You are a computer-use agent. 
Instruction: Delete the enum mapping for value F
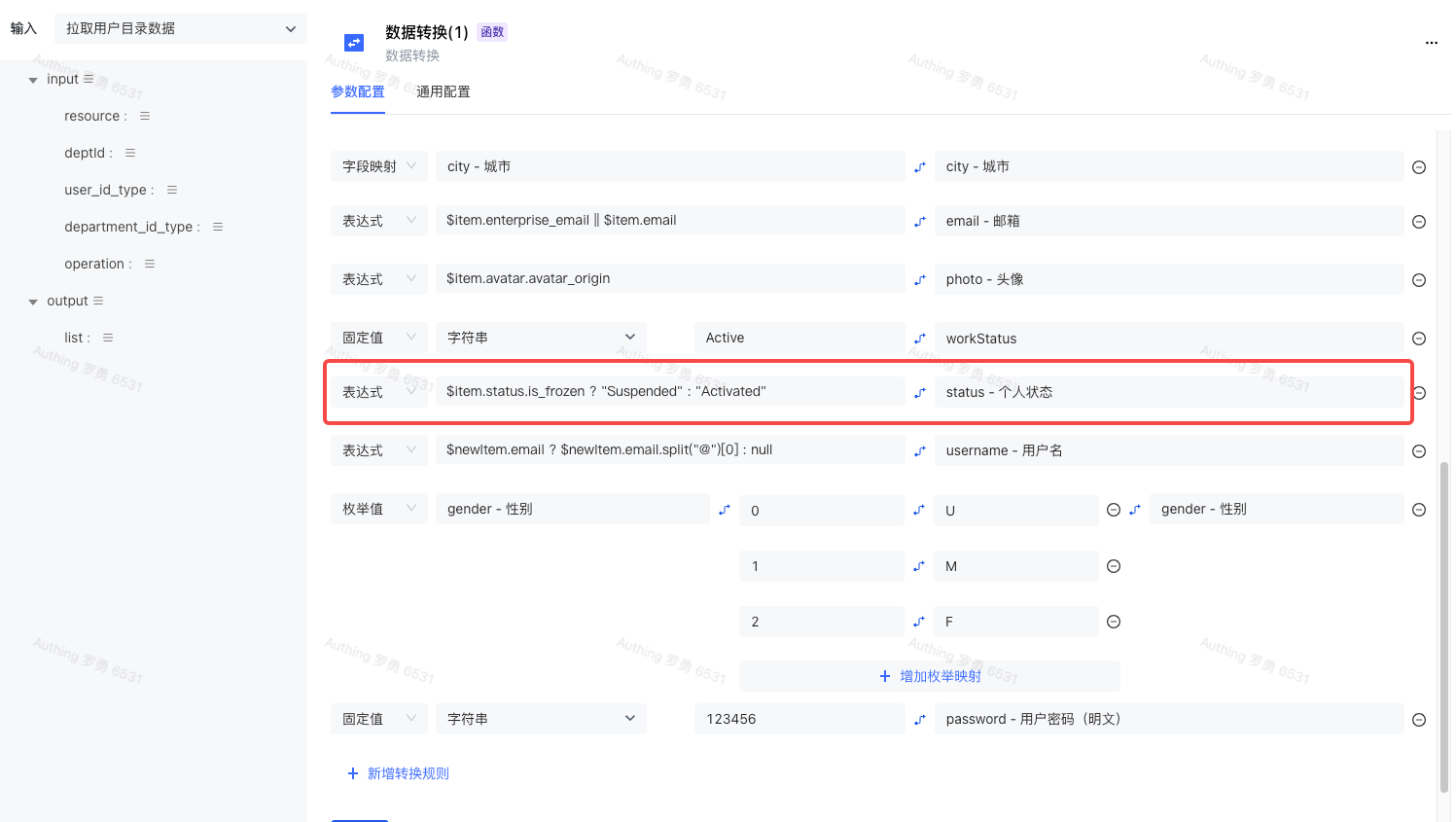pos(1114,622)
